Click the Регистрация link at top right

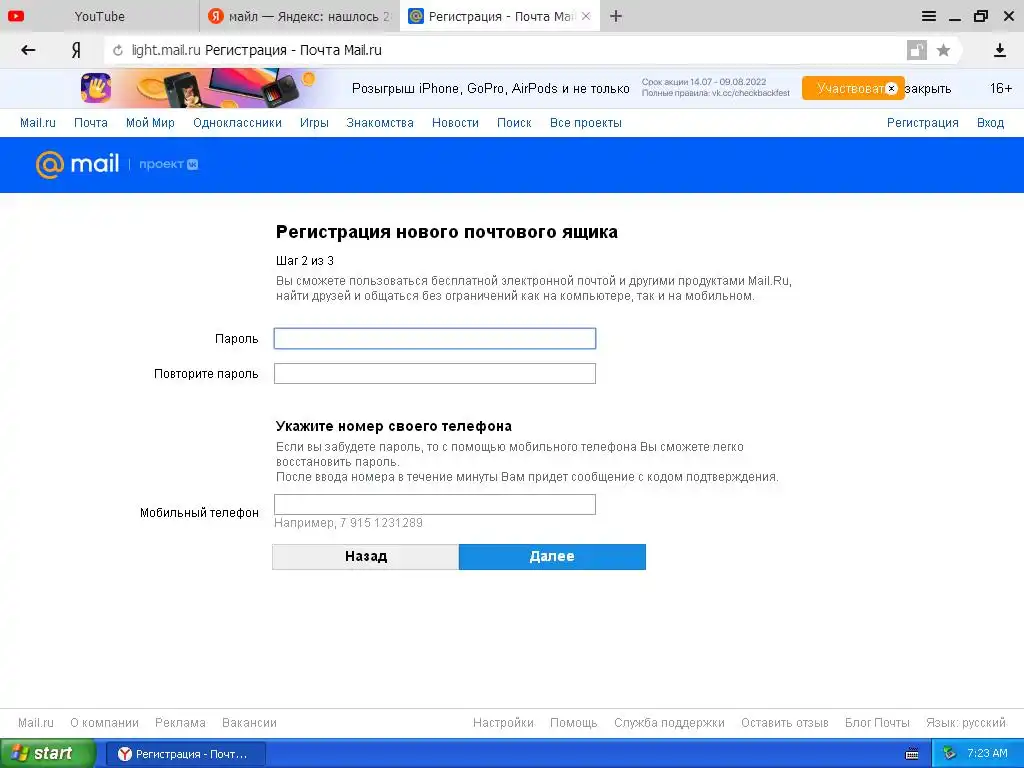(922, 123)
